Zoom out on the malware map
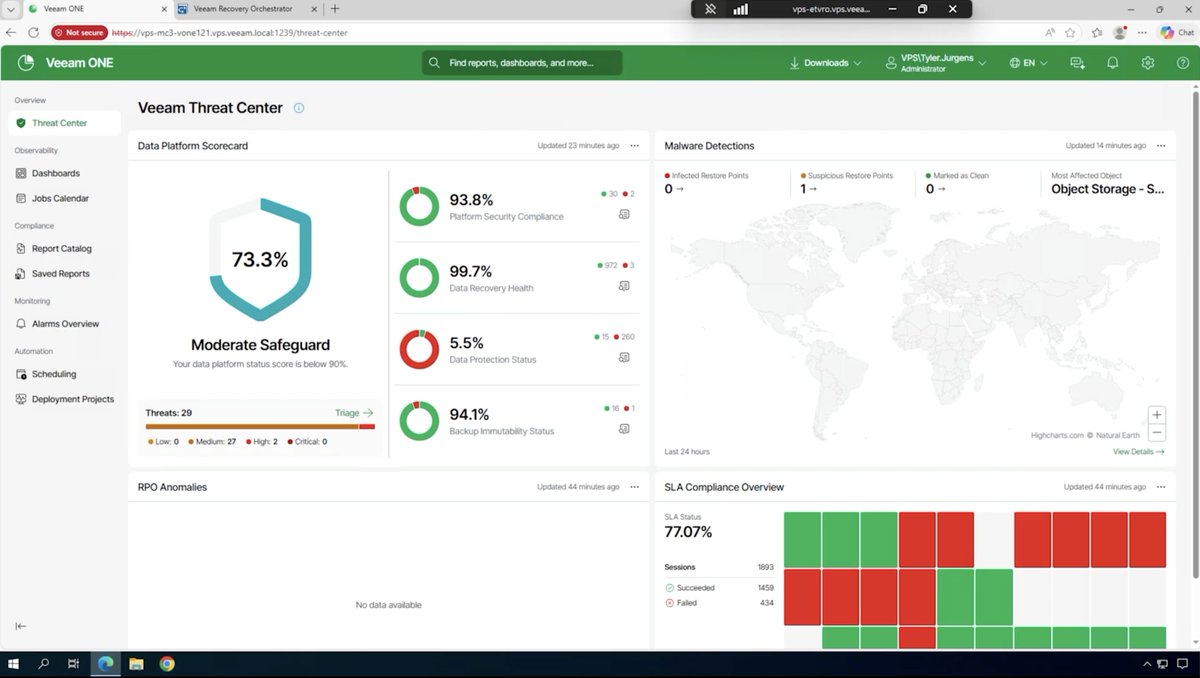This screenshot has width=1200, height=678. tap(1157, 433)
